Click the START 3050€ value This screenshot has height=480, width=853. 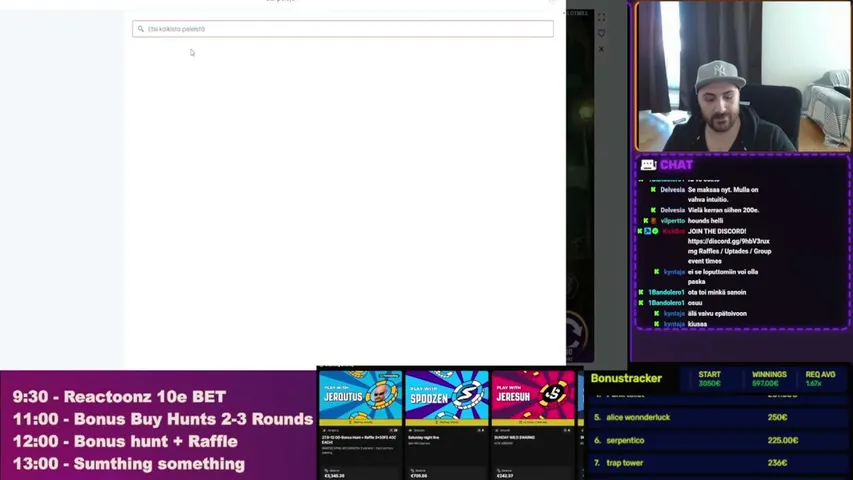click(709, 384)
